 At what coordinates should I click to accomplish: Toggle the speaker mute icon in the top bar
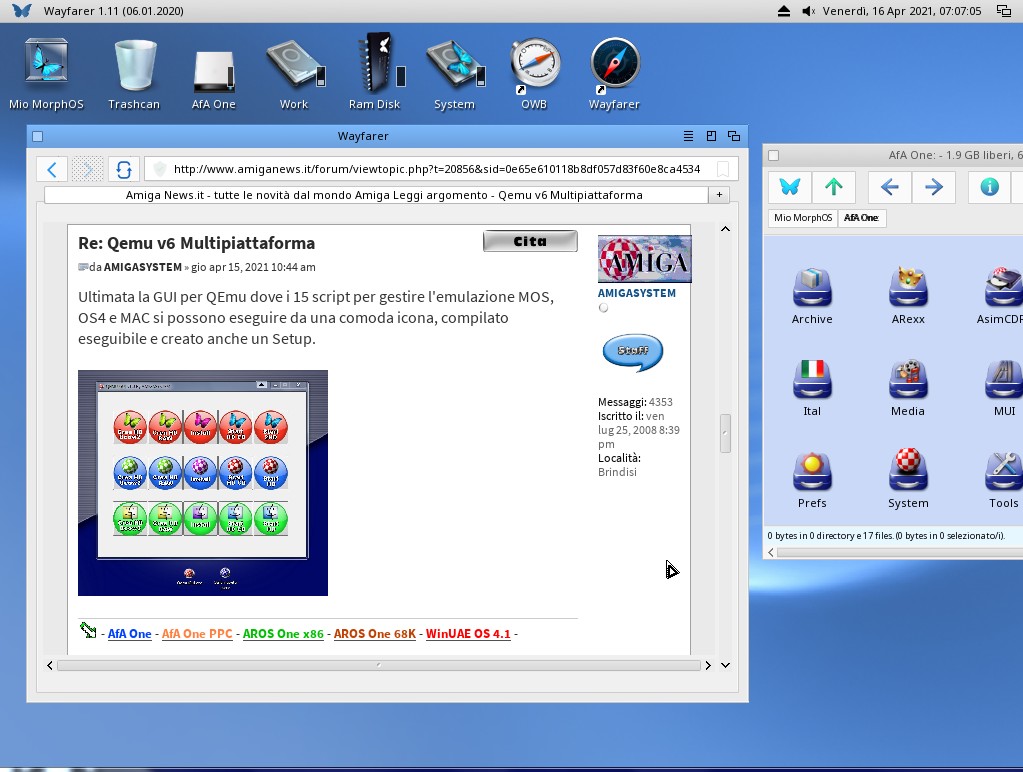(810, 11)
